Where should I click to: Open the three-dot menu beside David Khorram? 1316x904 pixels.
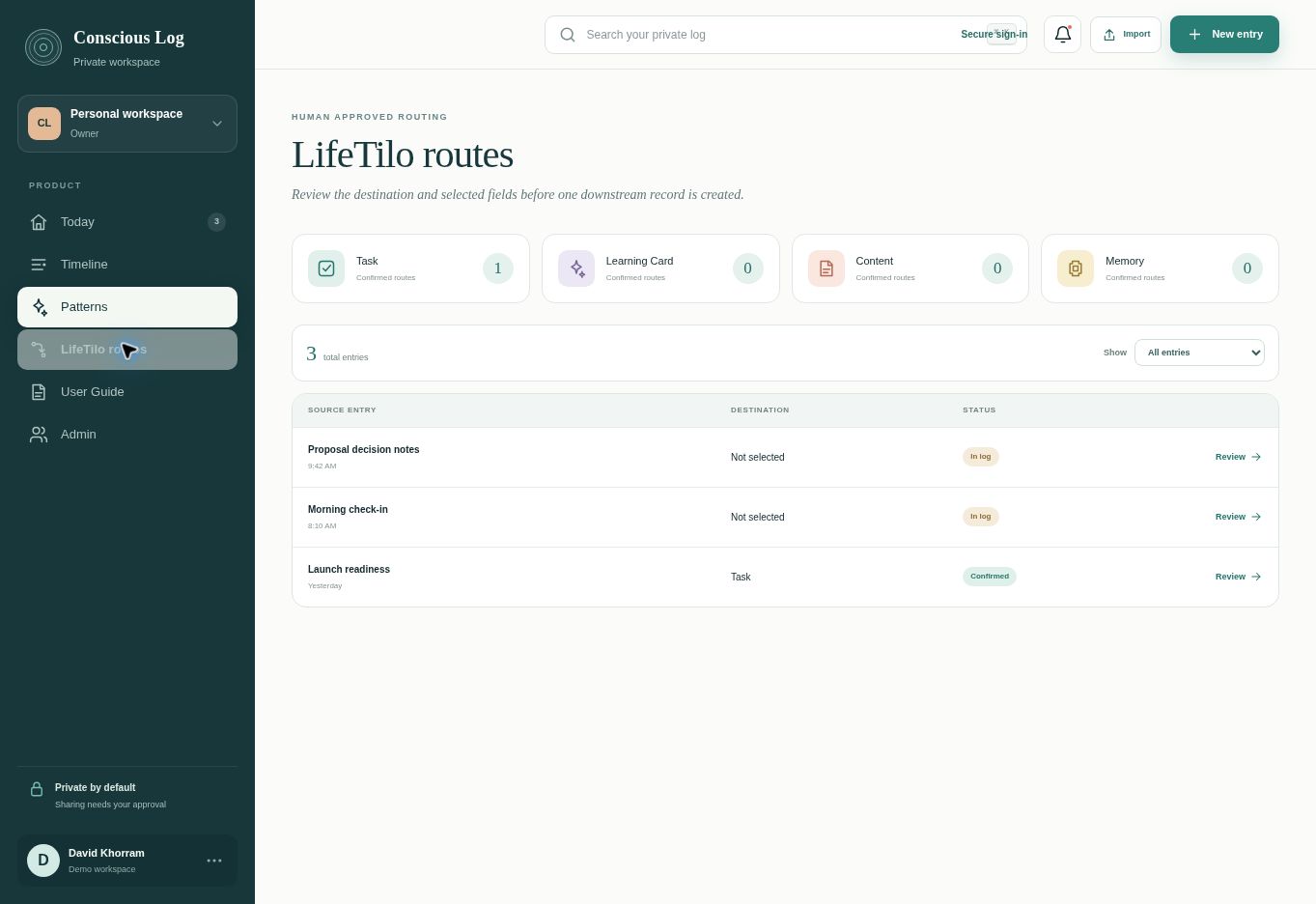pyautogui.click(x=214, y=861)
